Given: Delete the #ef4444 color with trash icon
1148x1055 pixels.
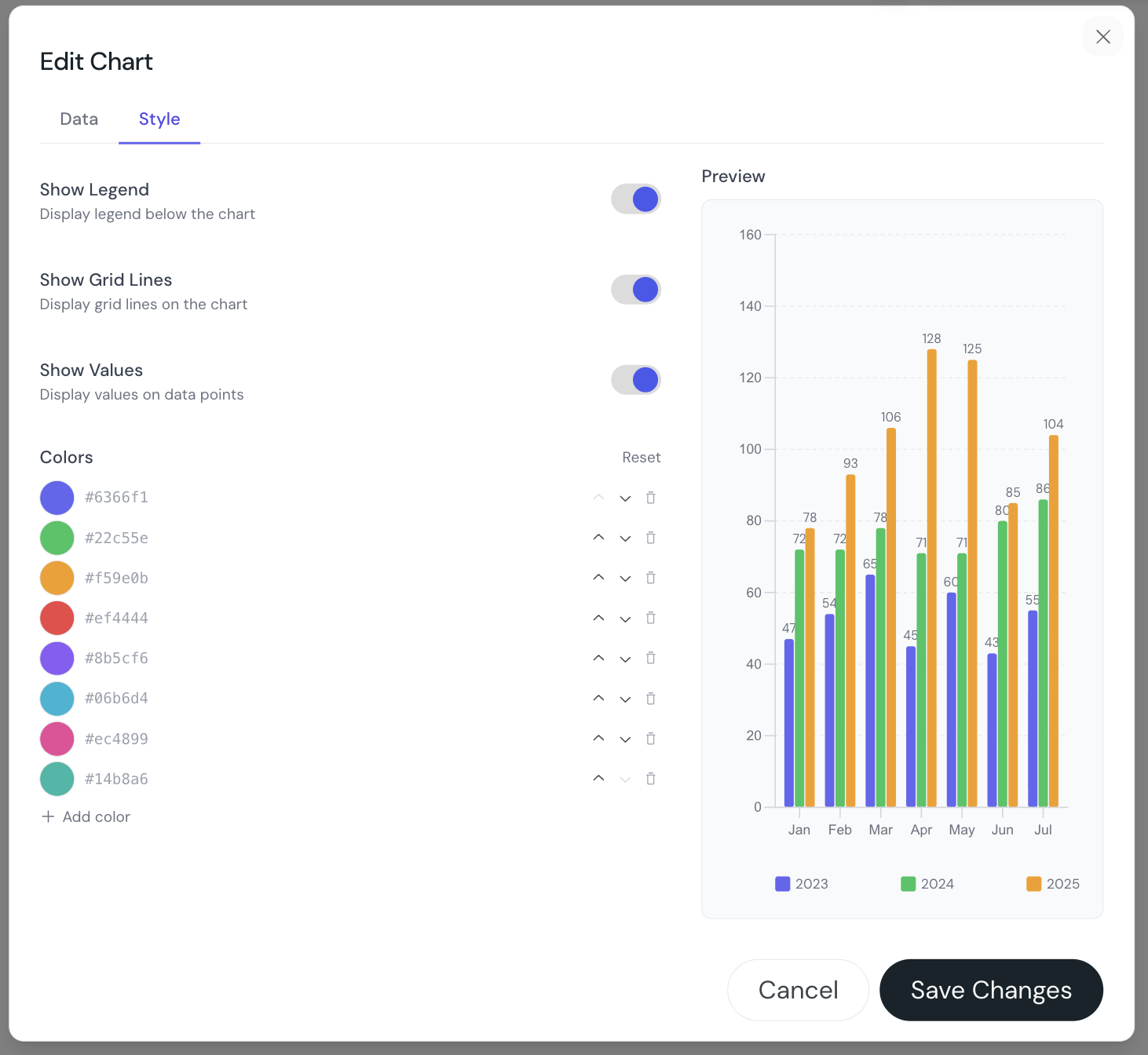Looking at the screenshot, I should point(651,618).
